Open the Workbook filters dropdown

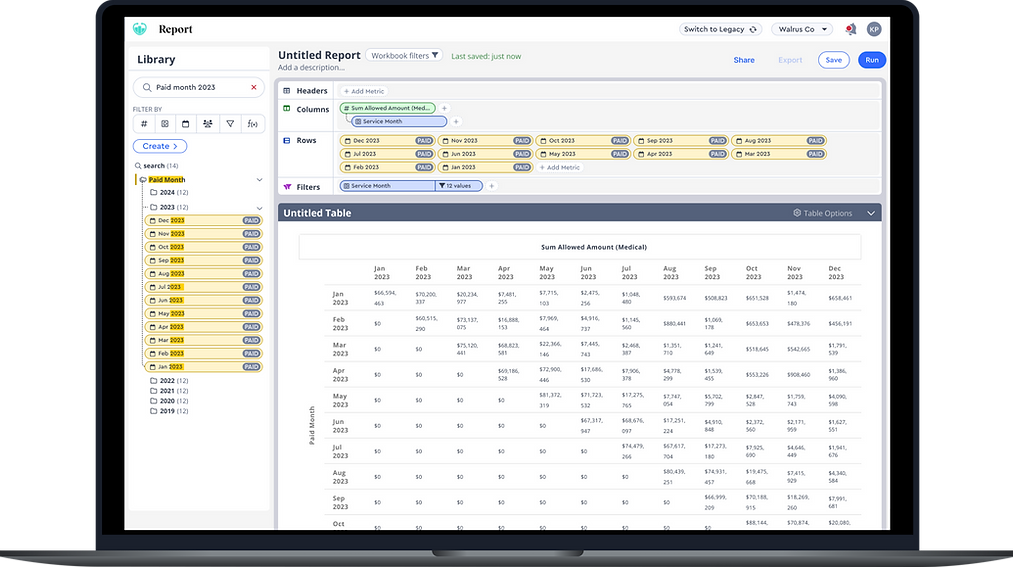[405, 56]
